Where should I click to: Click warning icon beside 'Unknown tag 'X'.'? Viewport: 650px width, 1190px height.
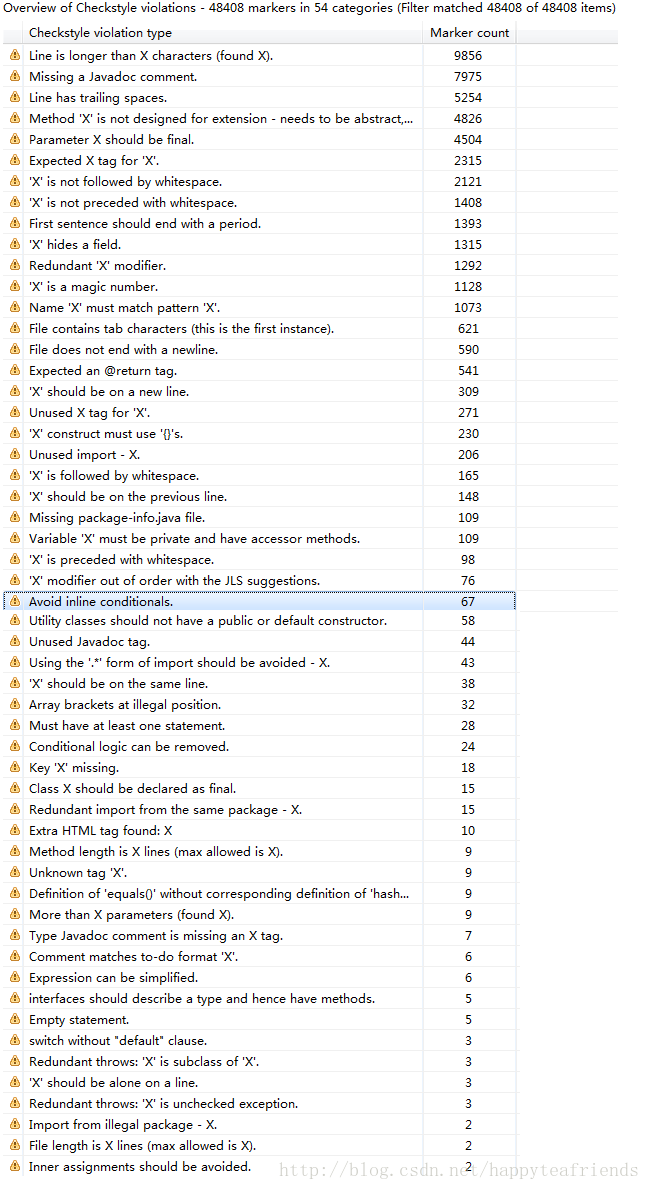(15, 872)
